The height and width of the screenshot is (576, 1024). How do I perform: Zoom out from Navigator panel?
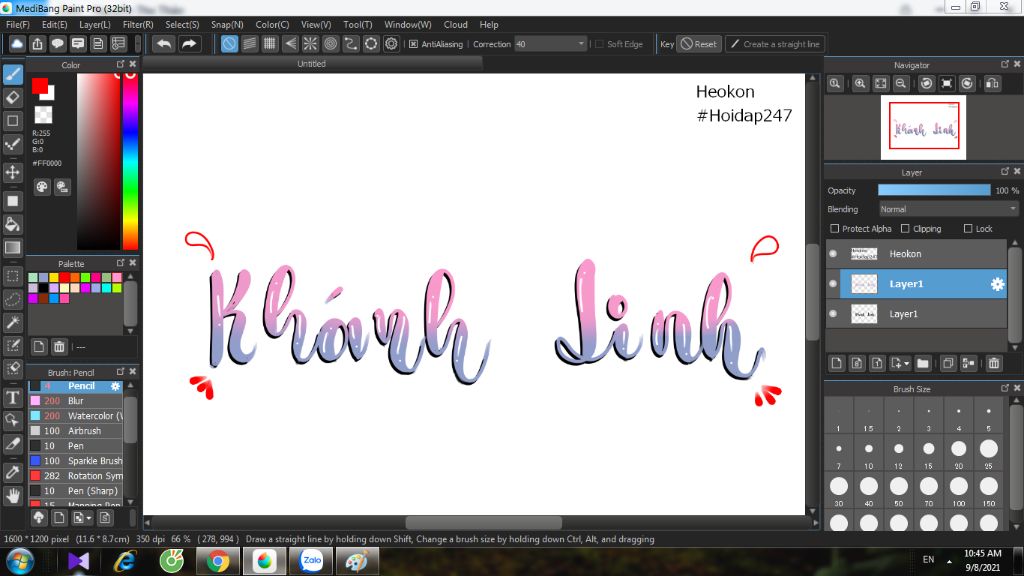click(x=901, y=84)
